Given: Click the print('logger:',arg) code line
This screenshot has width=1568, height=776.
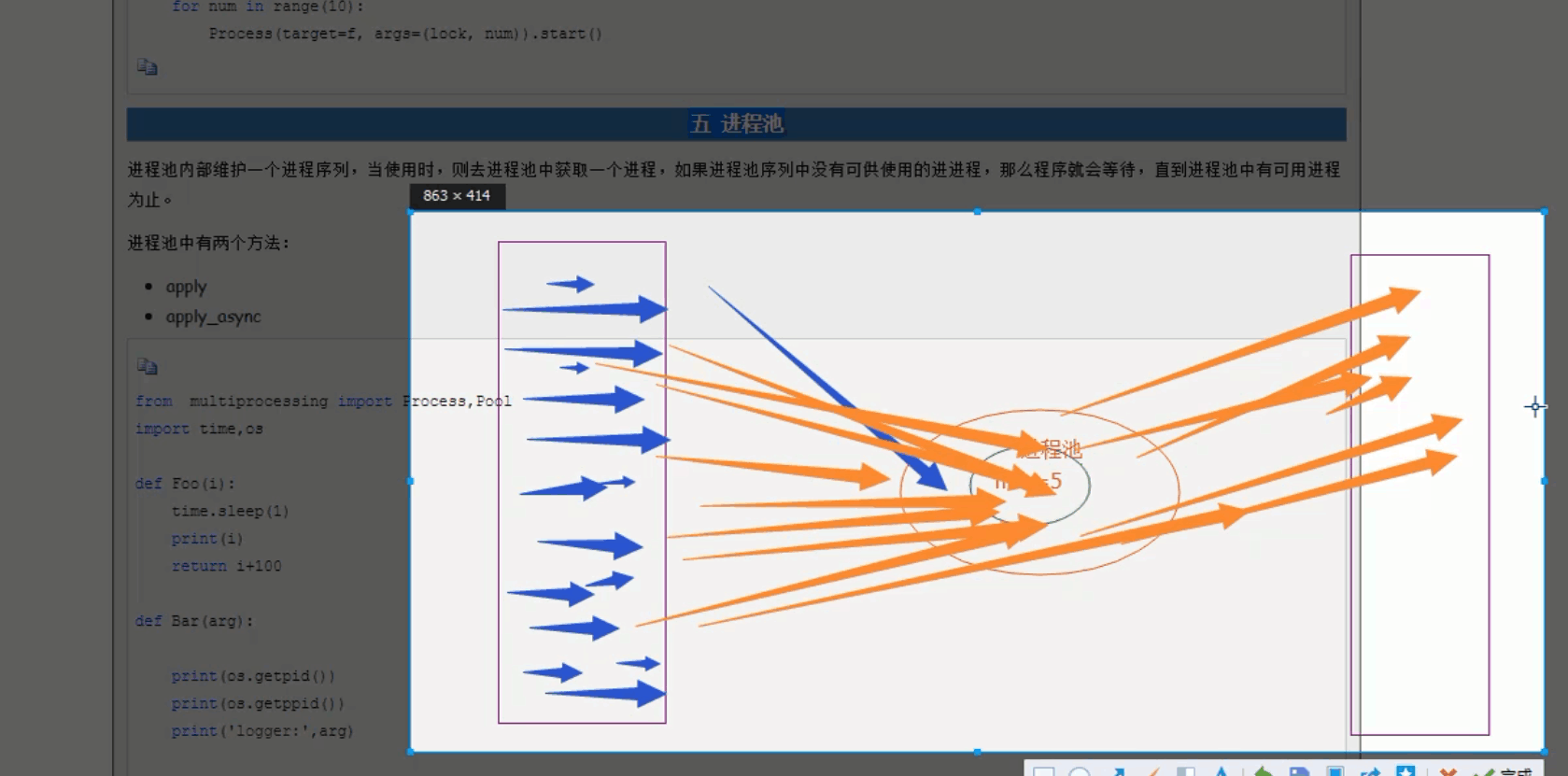Looking at the screenshot, I should (262, 731).
